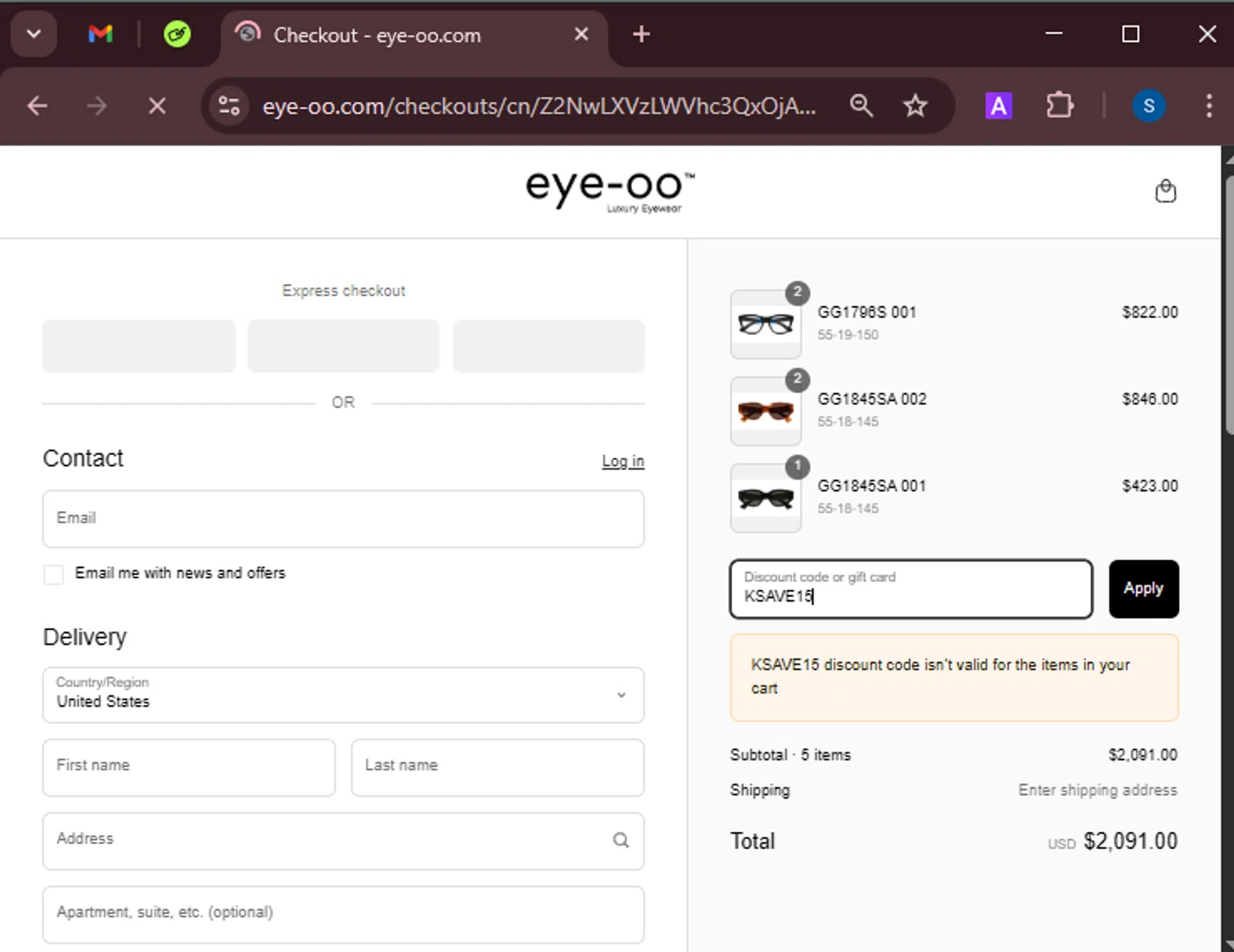Click the first express checkout button
The image size is (1234, 952).
[x=139, y=346]
